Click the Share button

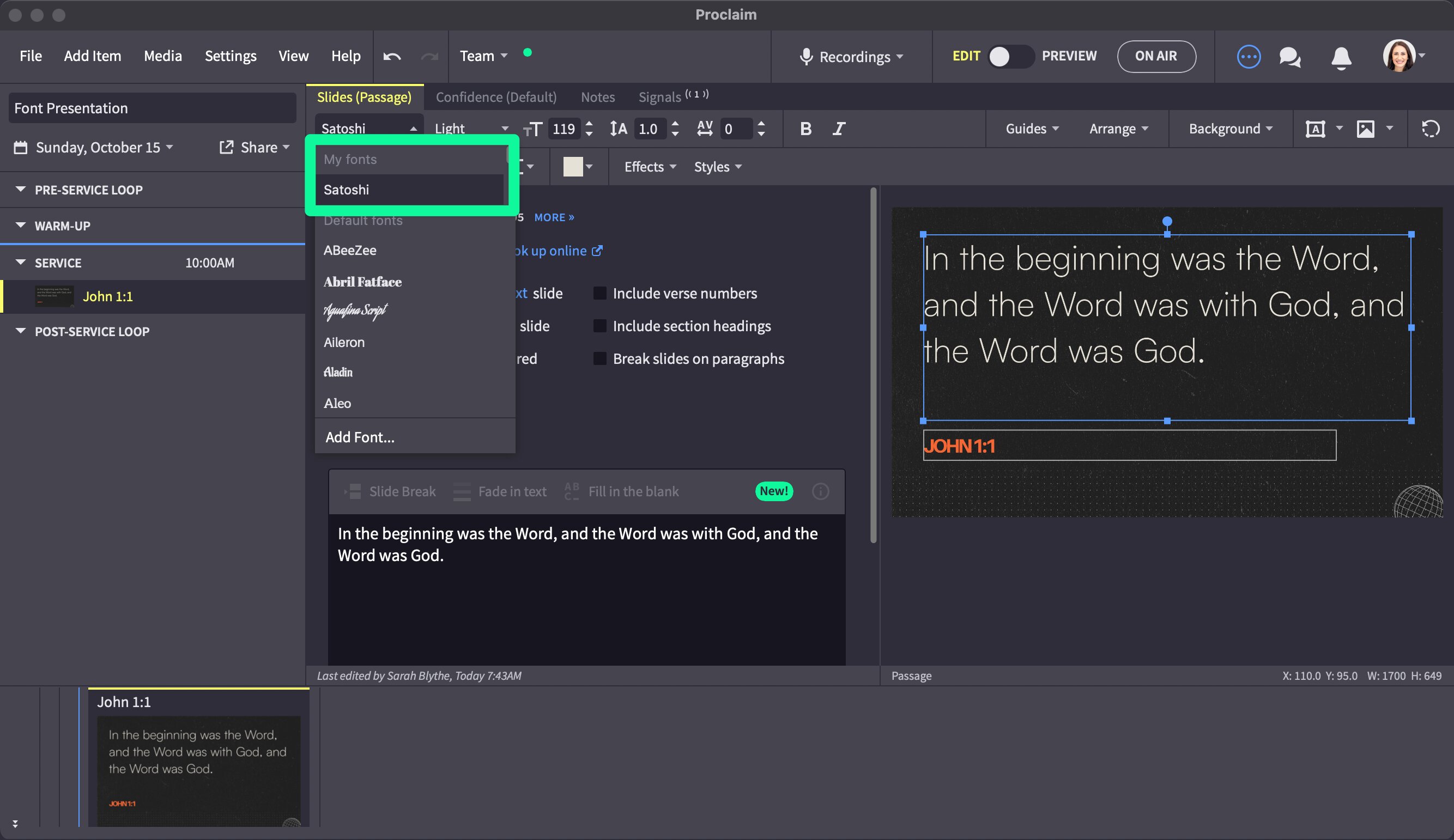(x=255, y=147)
